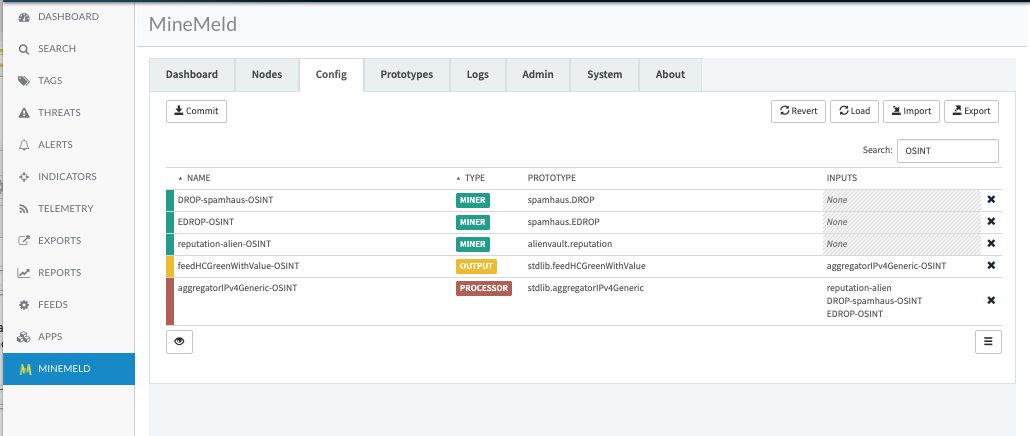Click the Tags icon in sidebar

24,81
